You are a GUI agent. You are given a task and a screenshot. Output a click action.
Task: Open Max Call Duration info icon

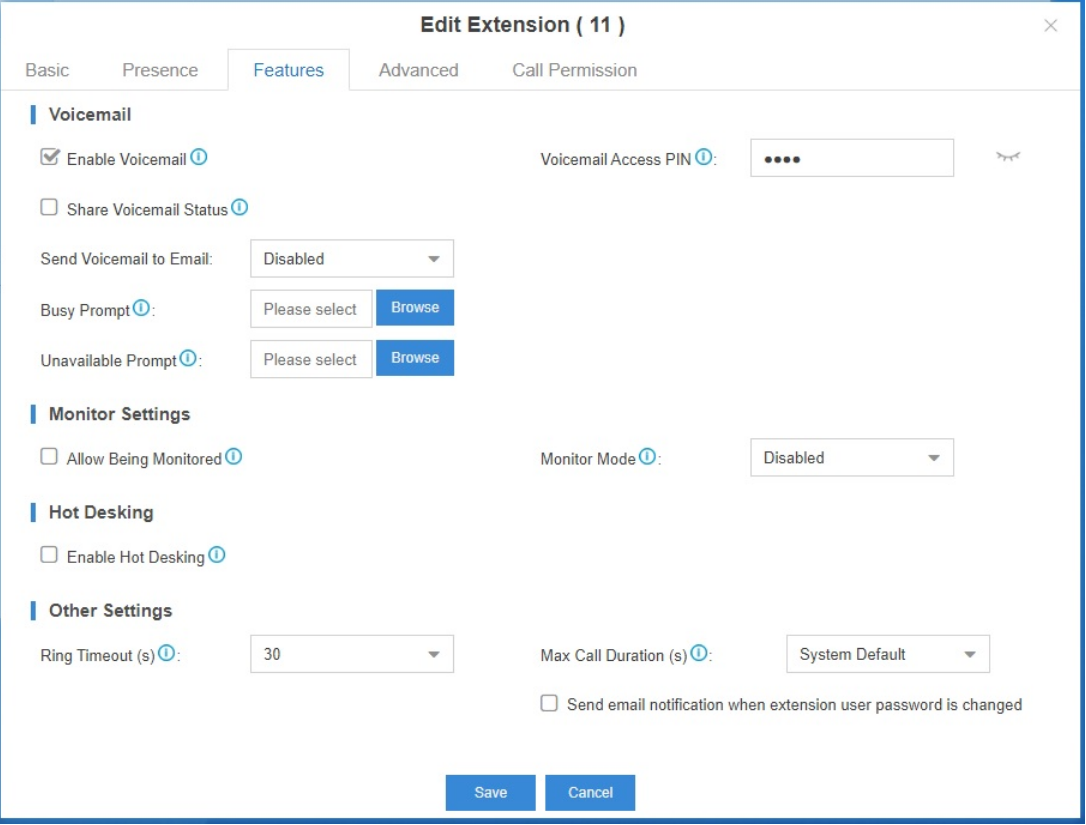[700, 653]
